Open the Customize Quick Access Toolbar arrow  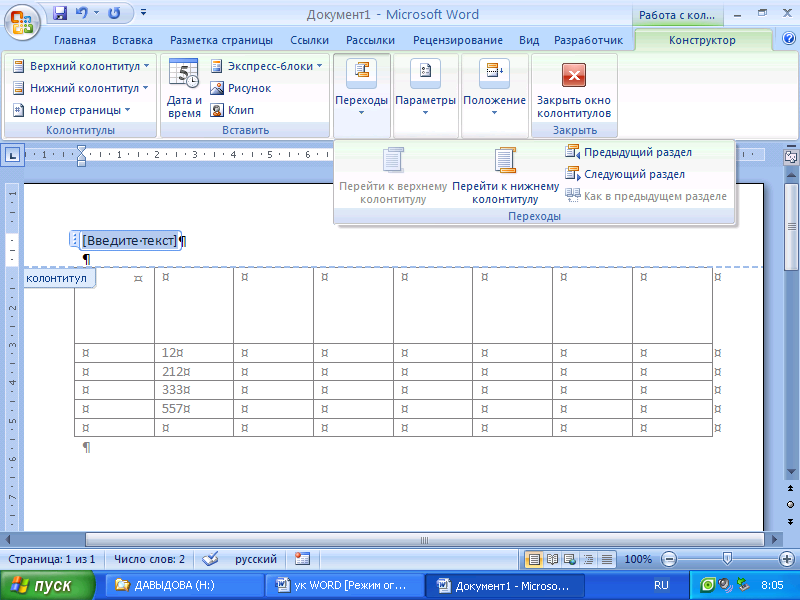click(143, 13)
